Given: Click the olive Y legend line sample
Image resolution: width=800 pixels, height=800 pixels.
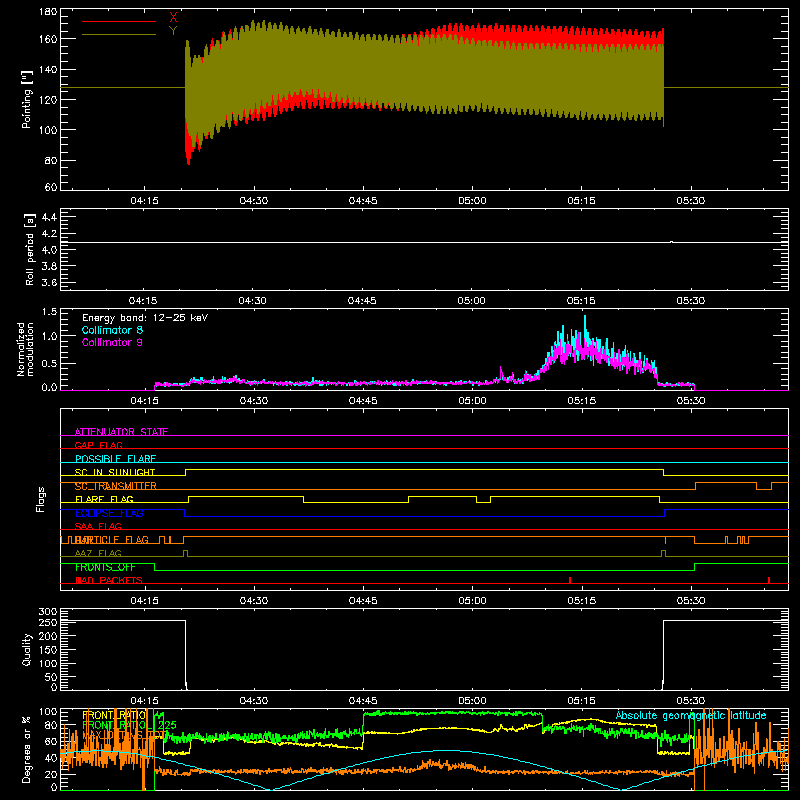Looking at the screenshot, I should tap(119, 34).
